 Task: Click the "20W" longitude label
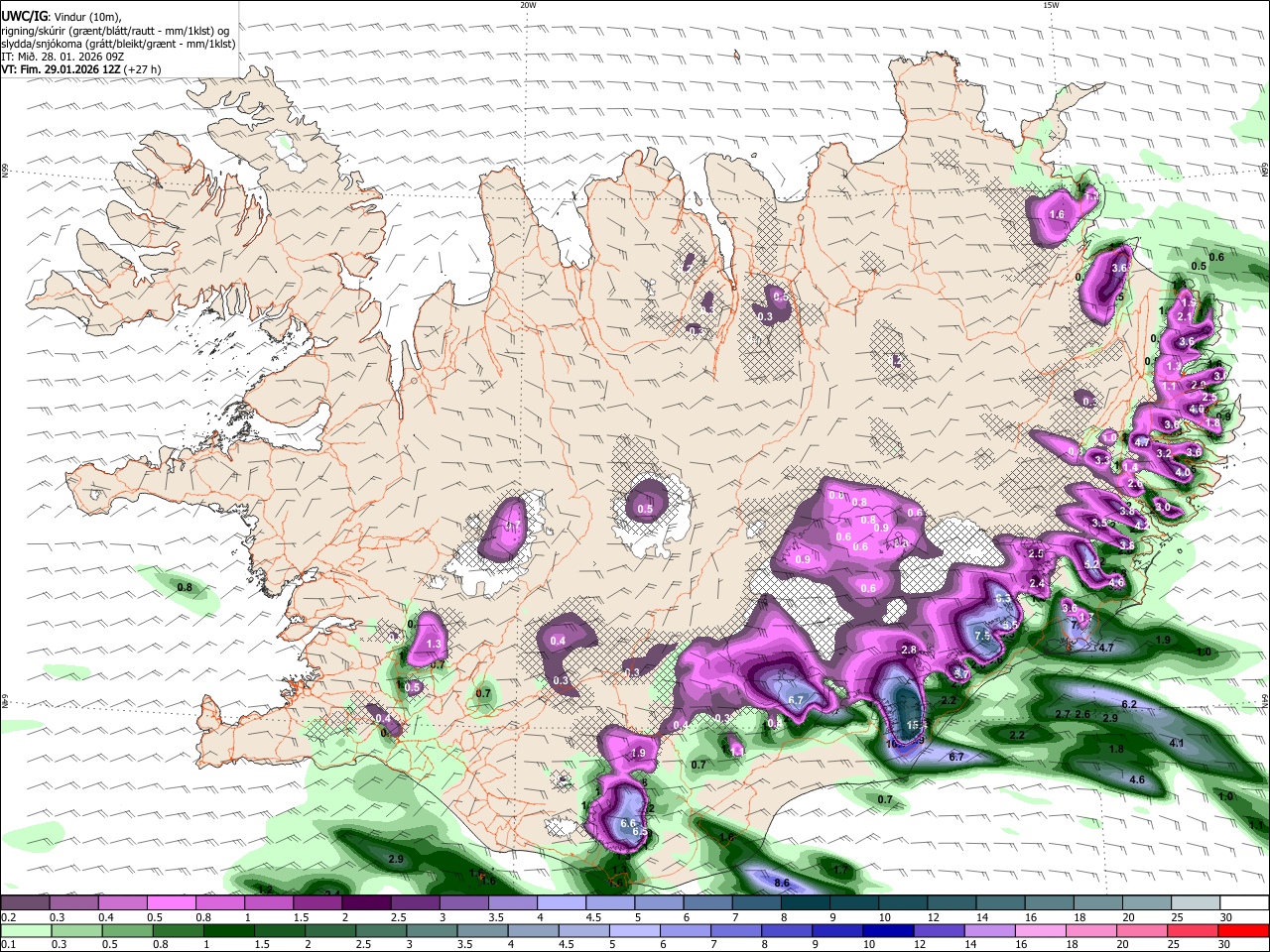(528, 5)
